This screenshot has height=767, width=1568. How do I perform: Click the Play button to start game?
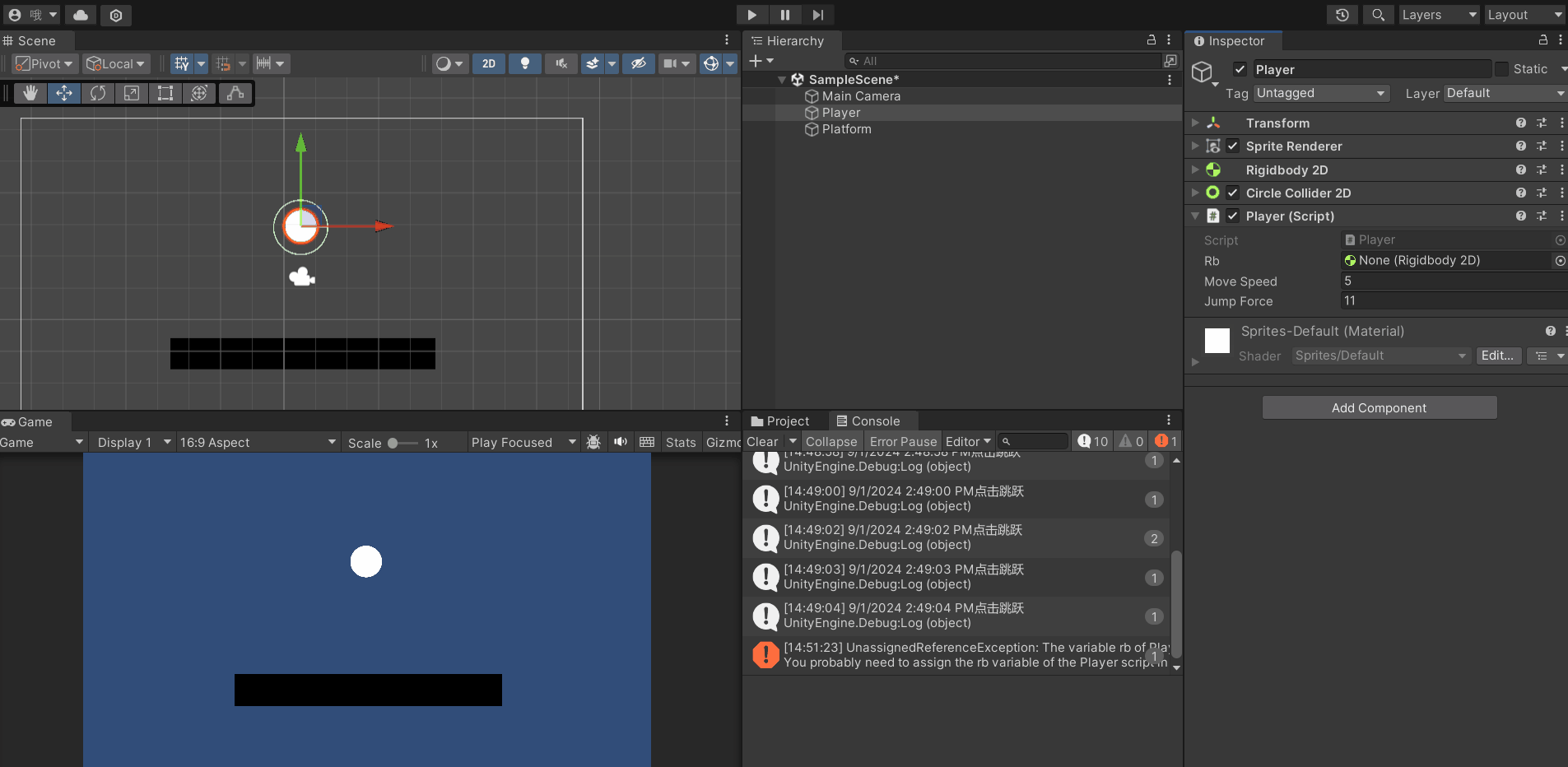(751, 15)
